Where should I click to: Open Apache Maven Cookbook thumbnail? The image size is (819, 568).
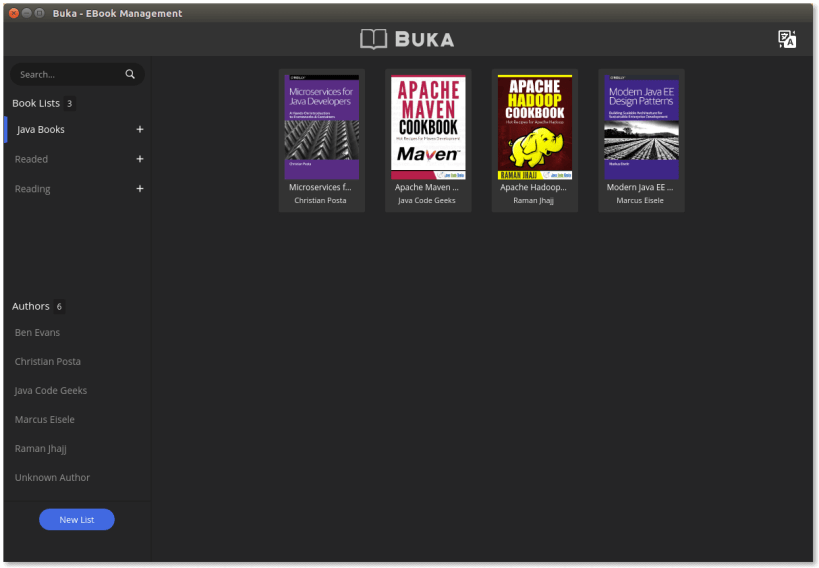pos(428,127)
